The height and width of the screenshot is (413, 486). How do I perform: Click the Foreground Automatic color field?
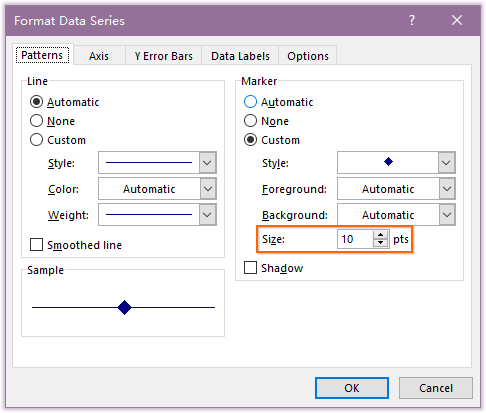click(x=388, y=189)
